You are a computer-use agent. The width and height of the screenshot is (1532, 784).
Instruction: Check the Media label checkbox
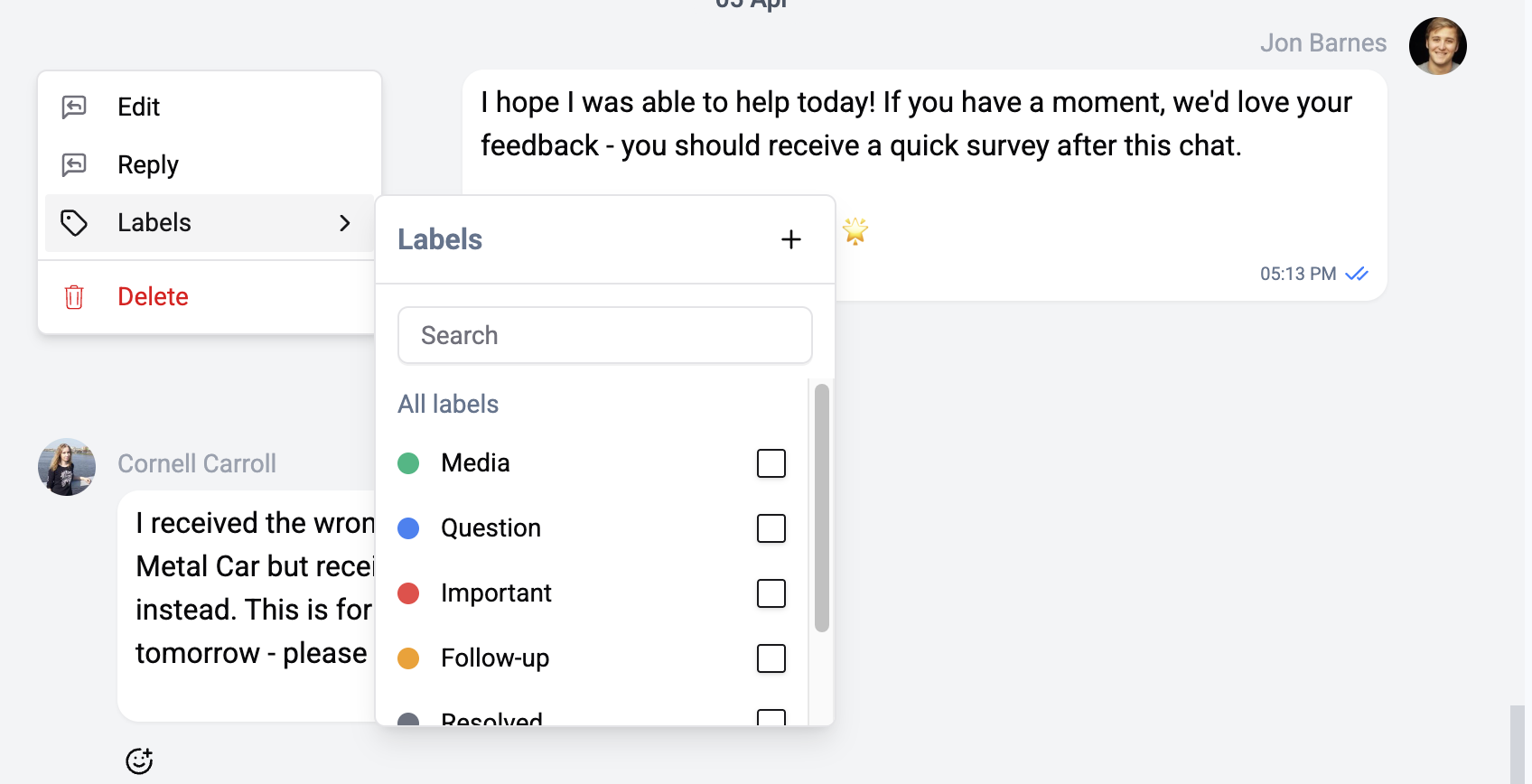(x=771, y=463)
